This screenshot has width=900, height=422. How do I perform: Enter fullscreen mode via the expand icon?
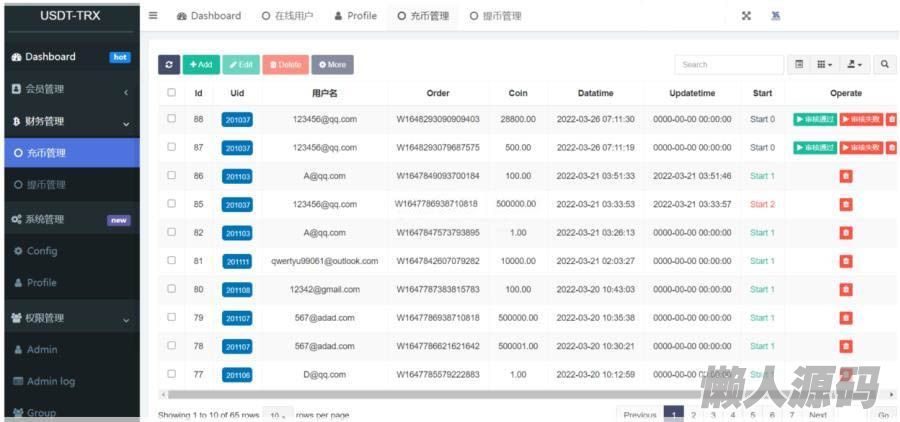coord(746,16)
